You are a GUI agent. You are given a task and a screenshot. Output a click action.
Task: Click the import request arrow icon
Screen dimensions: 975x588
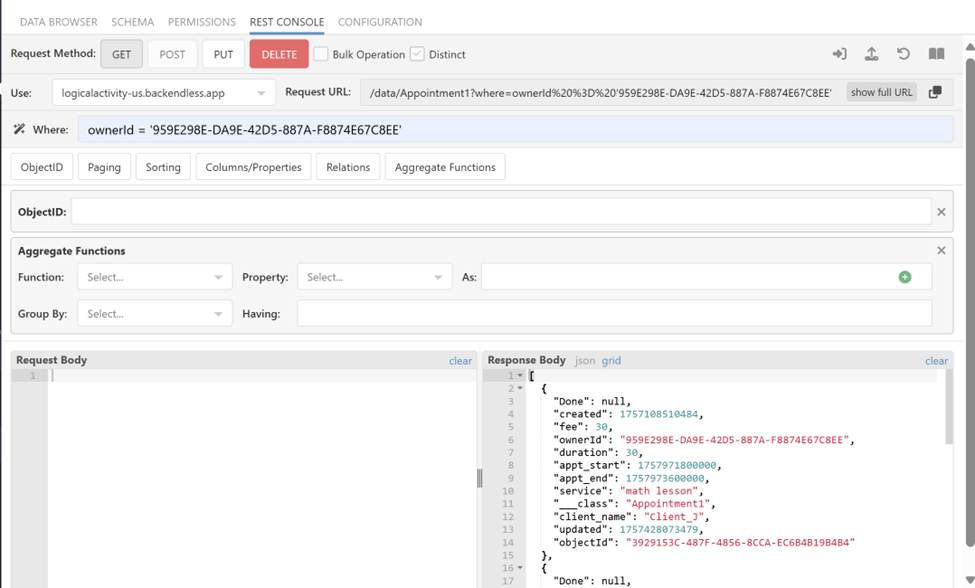tap(839, 54)
